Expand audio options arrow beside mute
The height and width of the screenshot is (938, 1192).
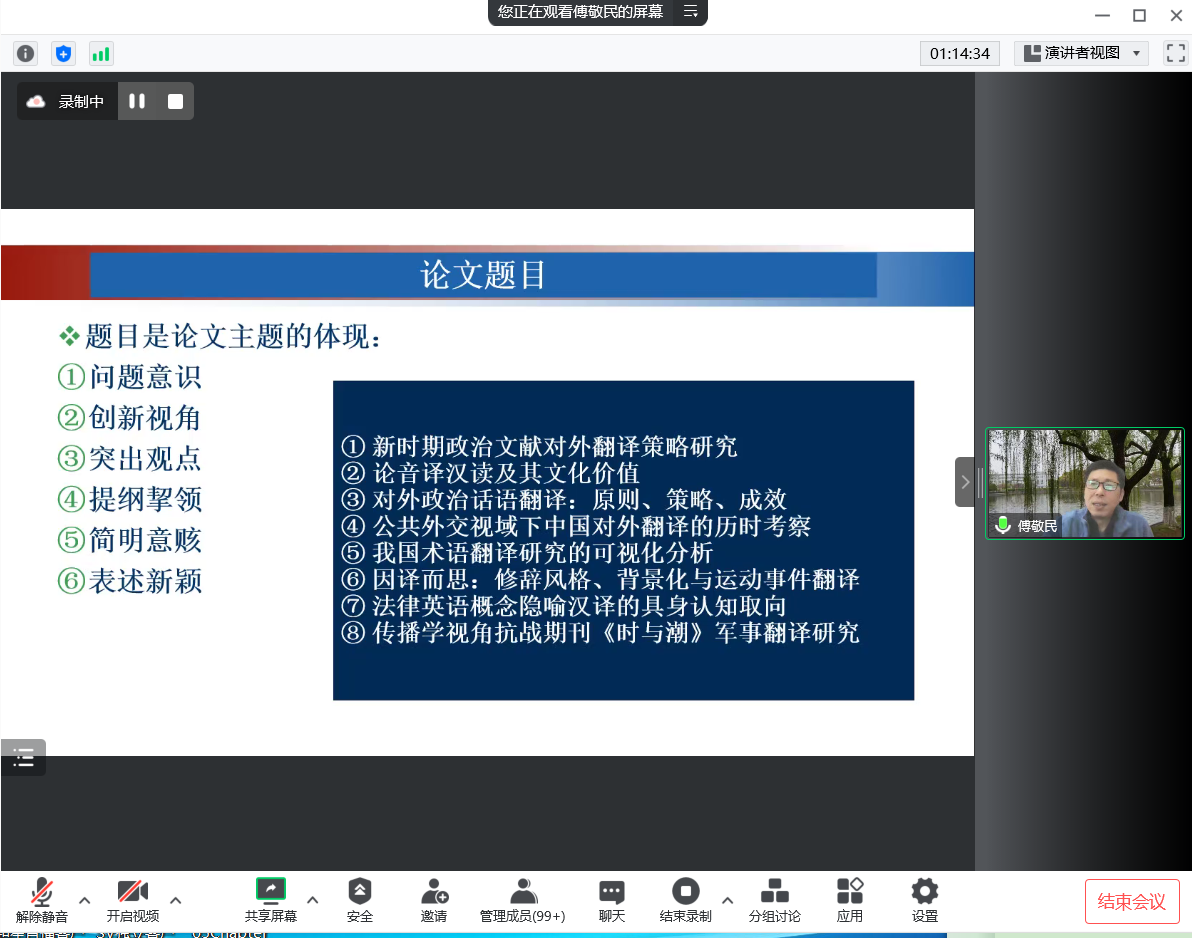click(x=84, y=899)
